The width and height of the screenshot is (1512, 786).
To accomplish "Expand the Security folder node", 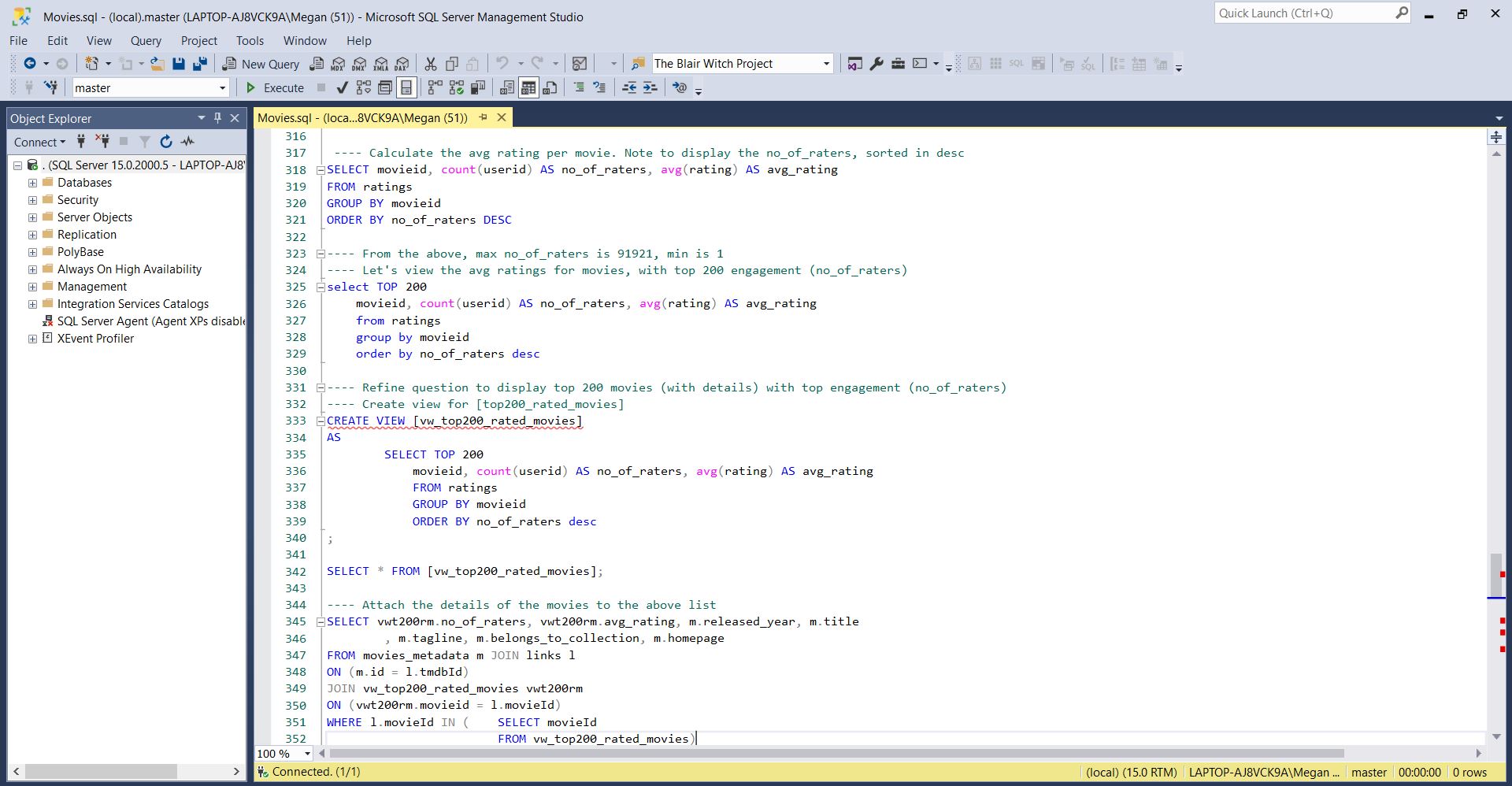I will coord(32,200).
